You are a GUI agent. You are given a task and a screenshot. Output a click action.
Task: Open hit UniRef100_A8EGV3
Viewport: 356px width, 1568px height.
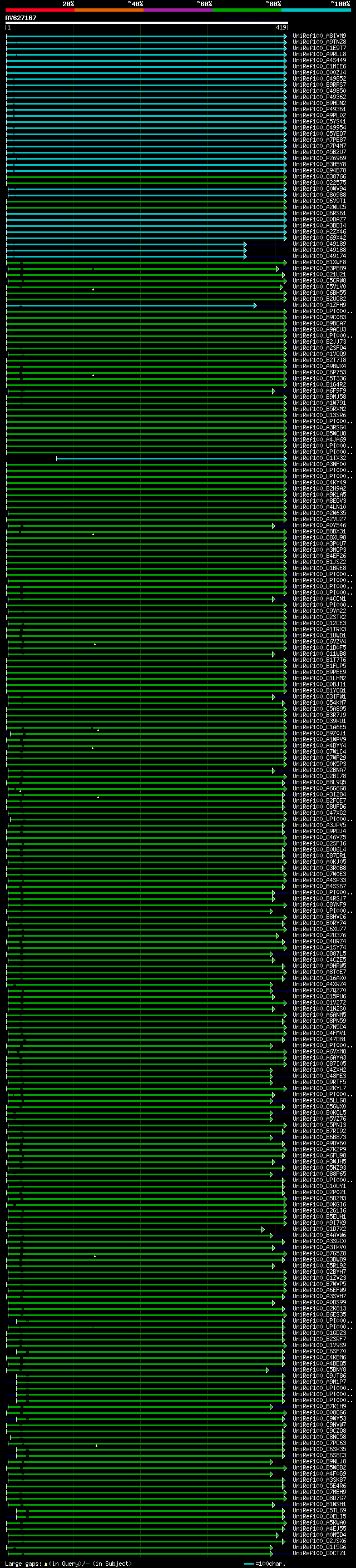tap(319, 501)
